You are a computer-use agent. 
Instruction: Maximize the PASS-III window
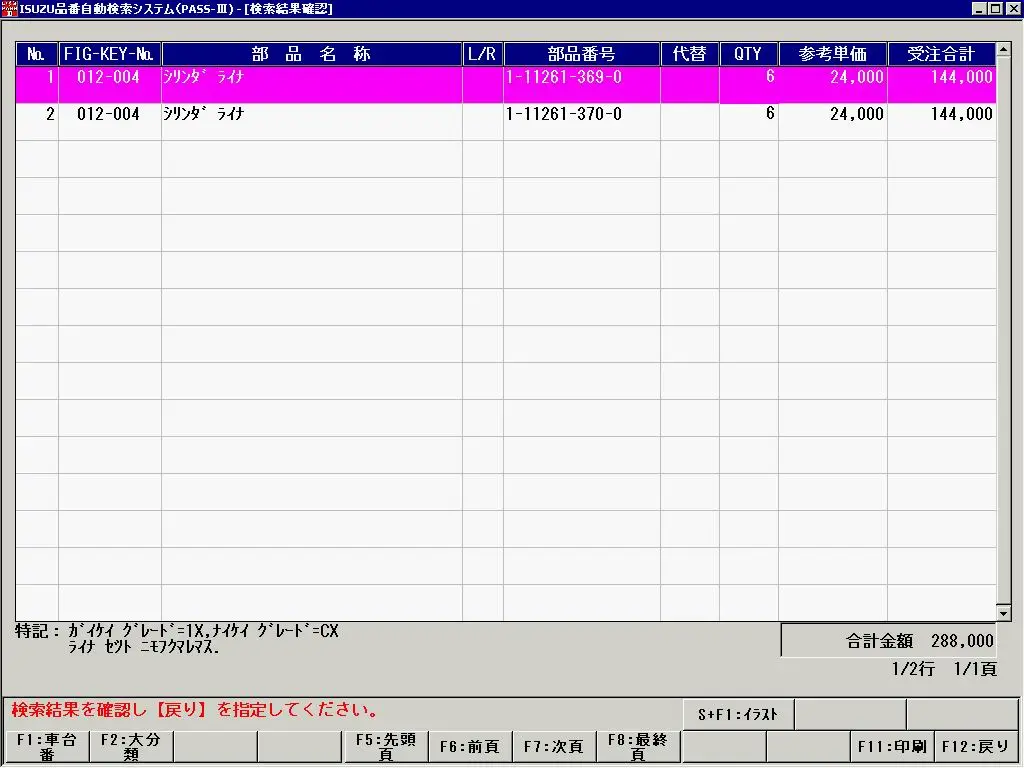995,8
